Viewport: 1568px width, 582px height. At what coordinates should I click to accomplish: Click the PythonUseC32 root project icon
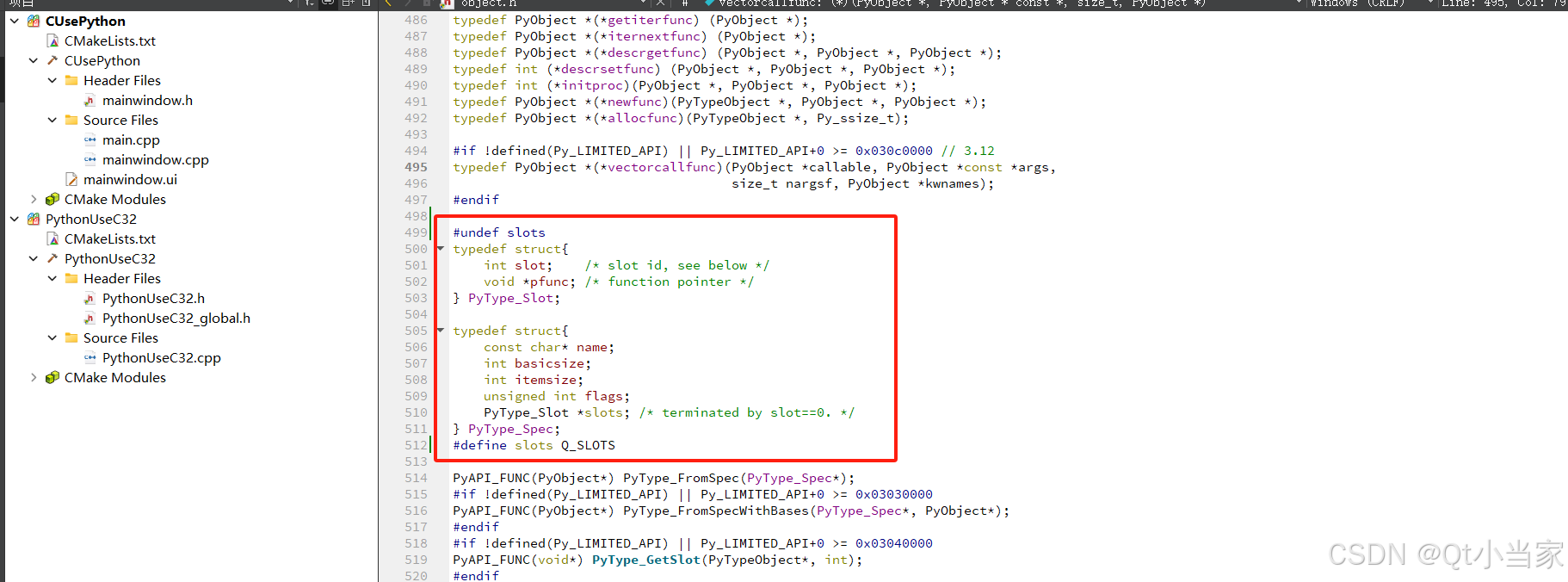(x=34, y=219)
